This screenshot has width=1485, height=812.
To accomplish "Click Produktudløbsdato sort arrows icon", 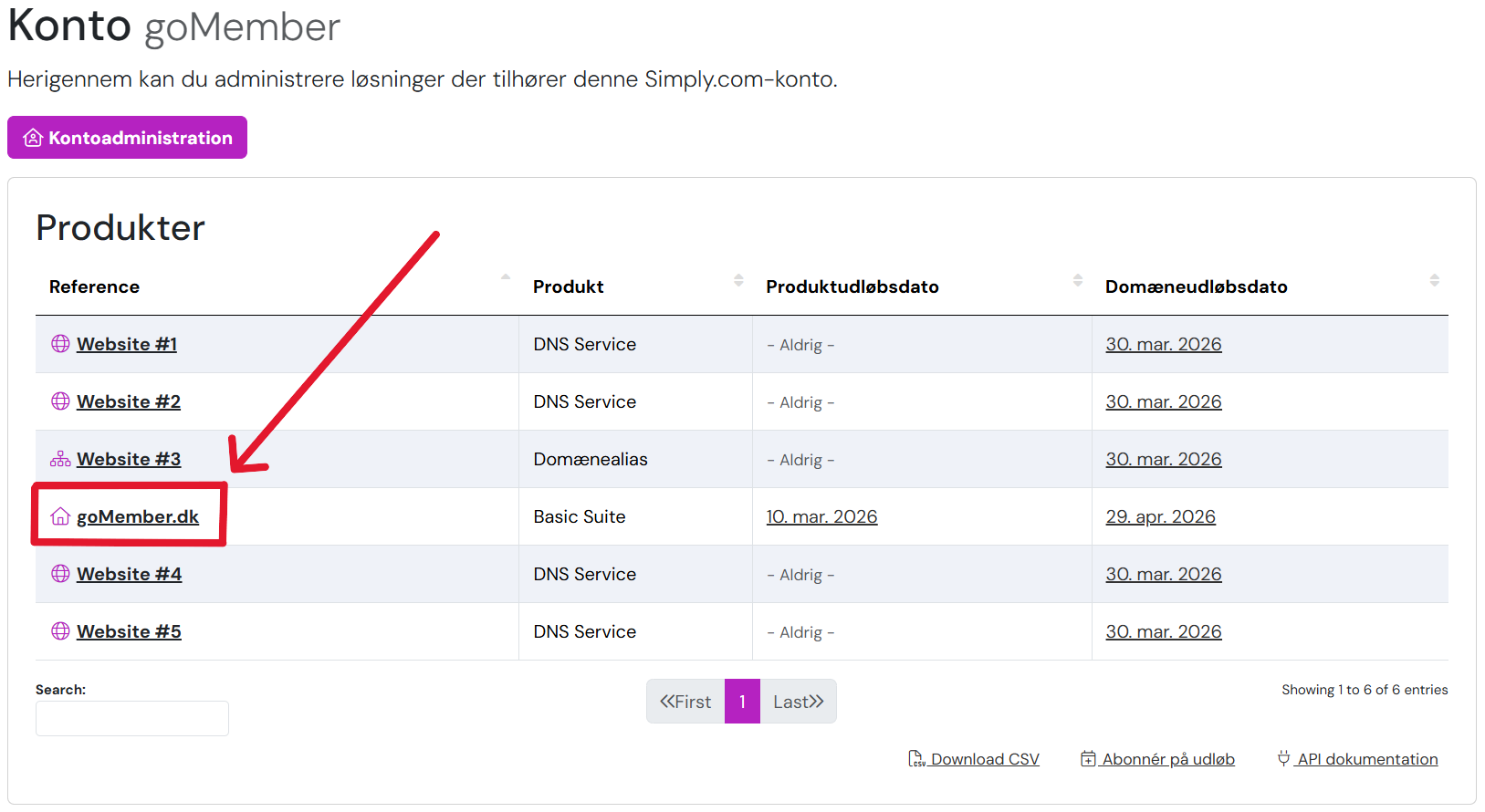I will point(1078,280).
